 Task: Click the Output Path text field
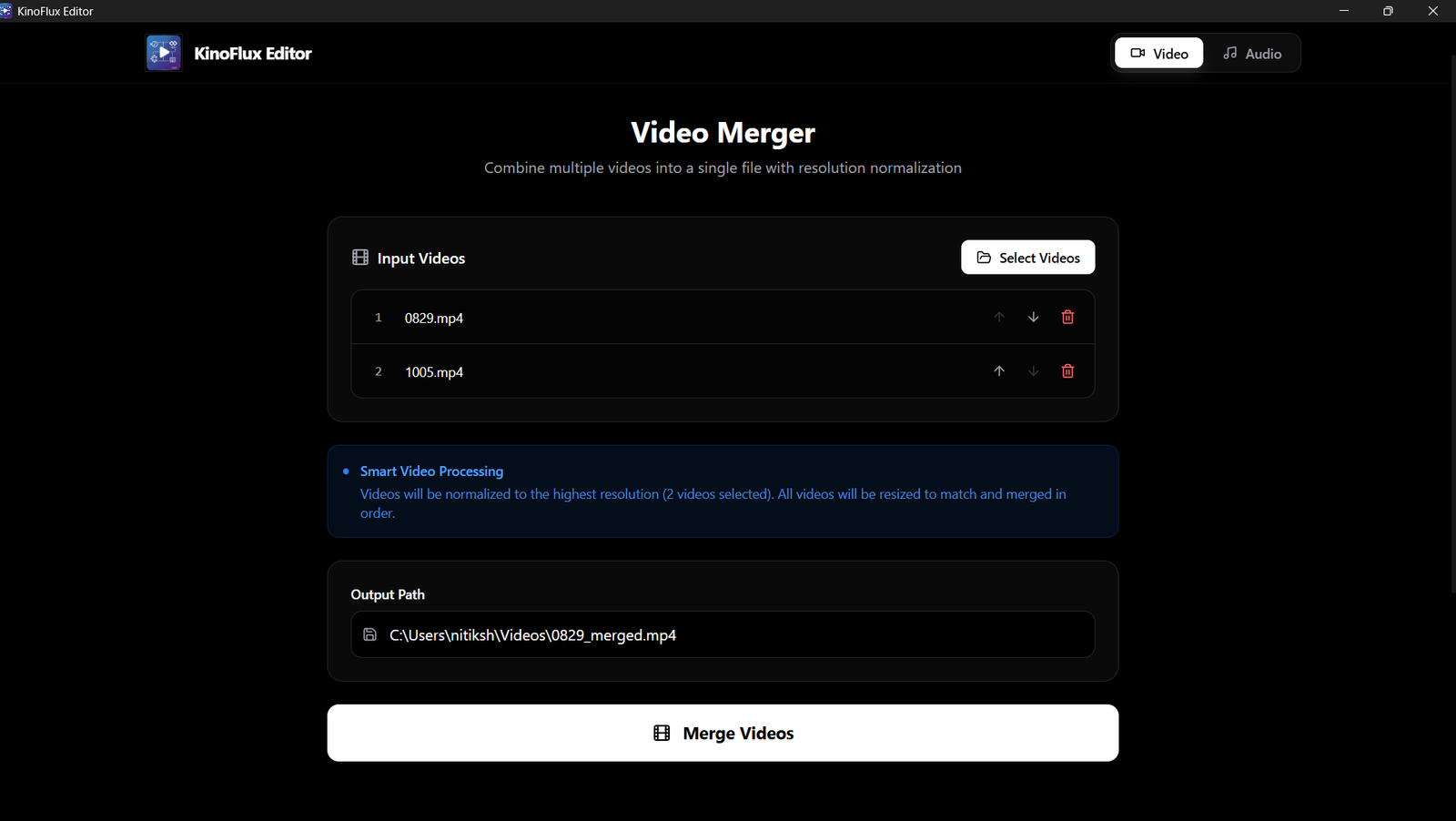point(728,634)
